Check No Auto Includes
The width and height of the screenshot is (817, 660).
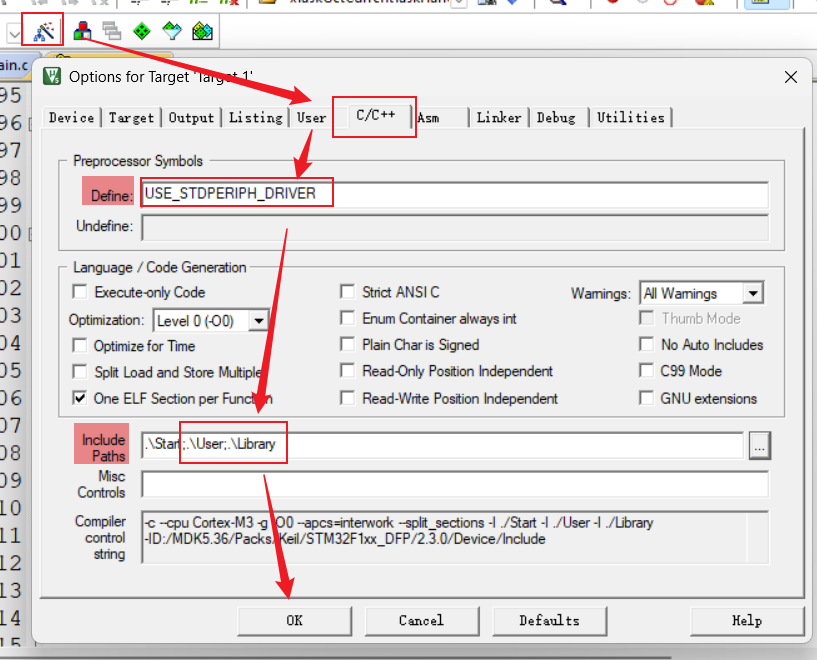point(647,344)
